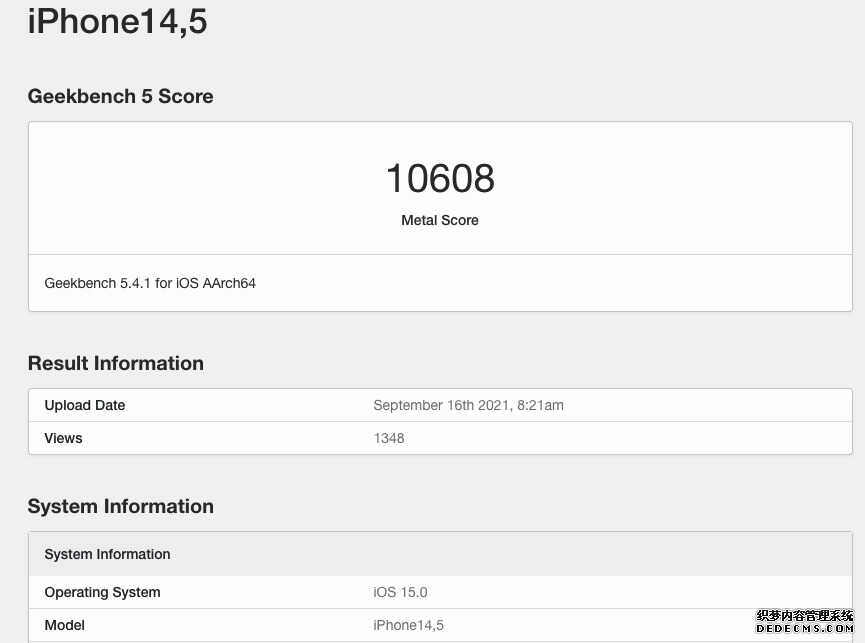Select September 16th 2021, 8:21am value
865x643 pixels.
click(x=468, y=405)
